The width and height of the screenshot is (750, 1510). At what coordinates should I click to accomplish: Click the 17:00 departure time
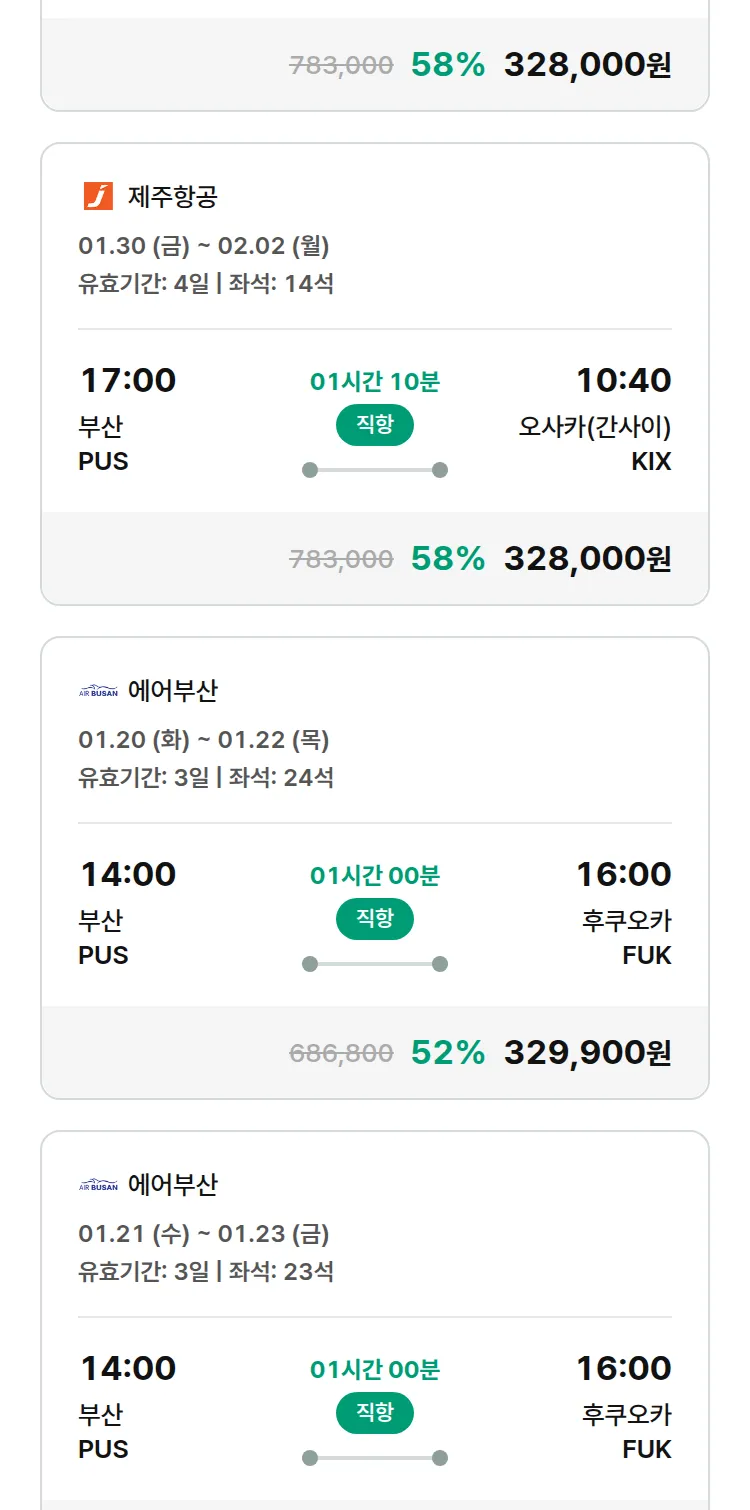click(128, 380)
